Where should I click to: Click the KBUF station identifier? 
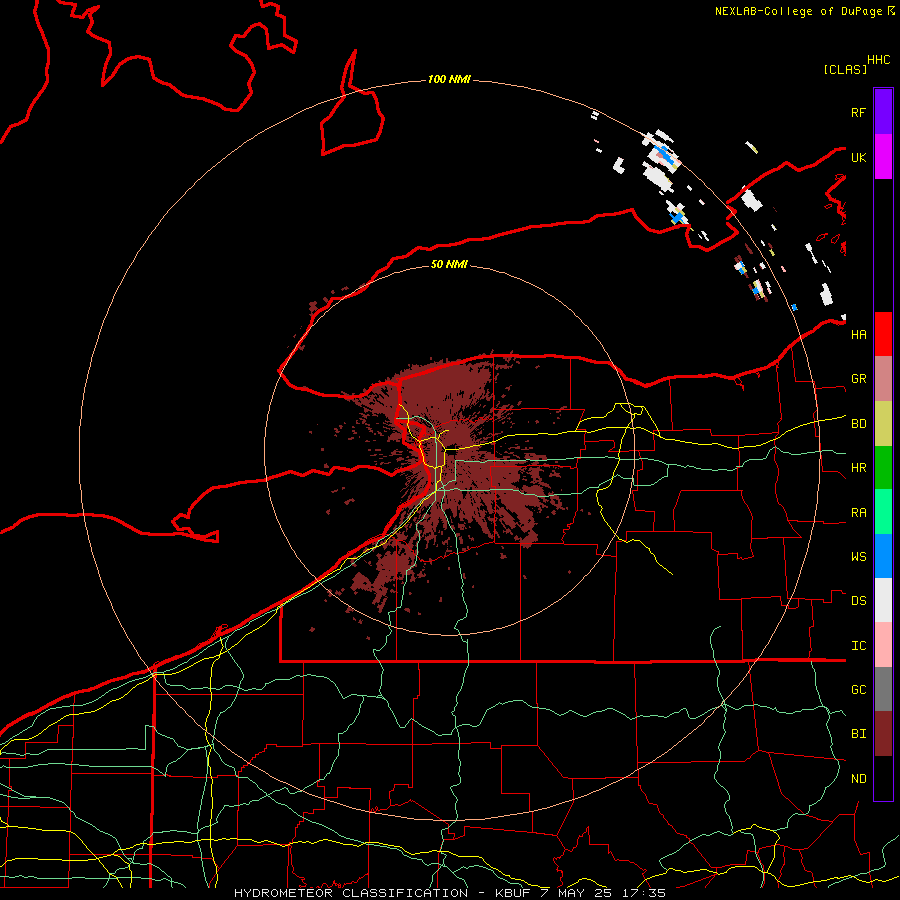(x=511, y=893)
